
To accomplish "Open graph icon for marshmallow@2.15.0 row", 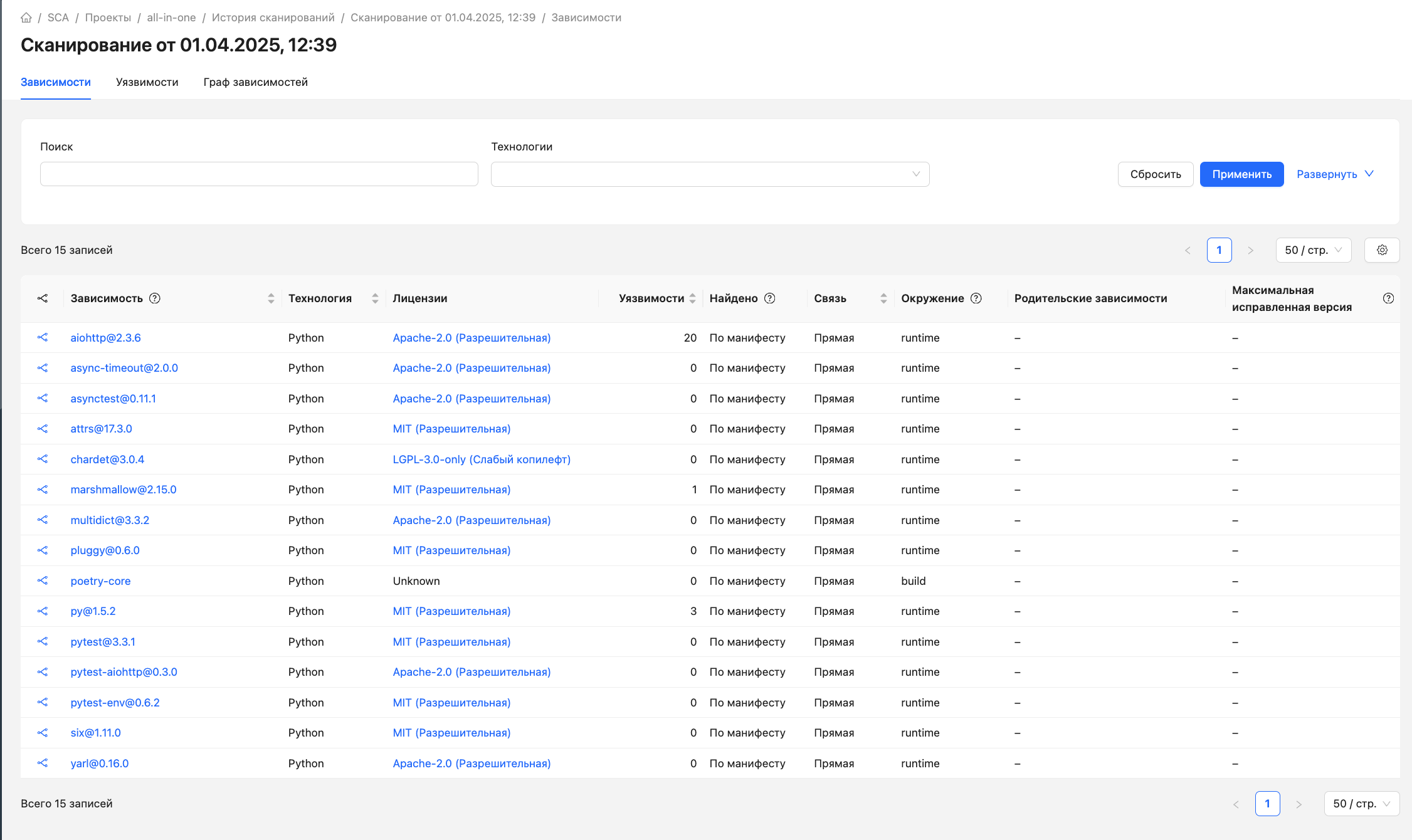I will click(x=43, y=490).
